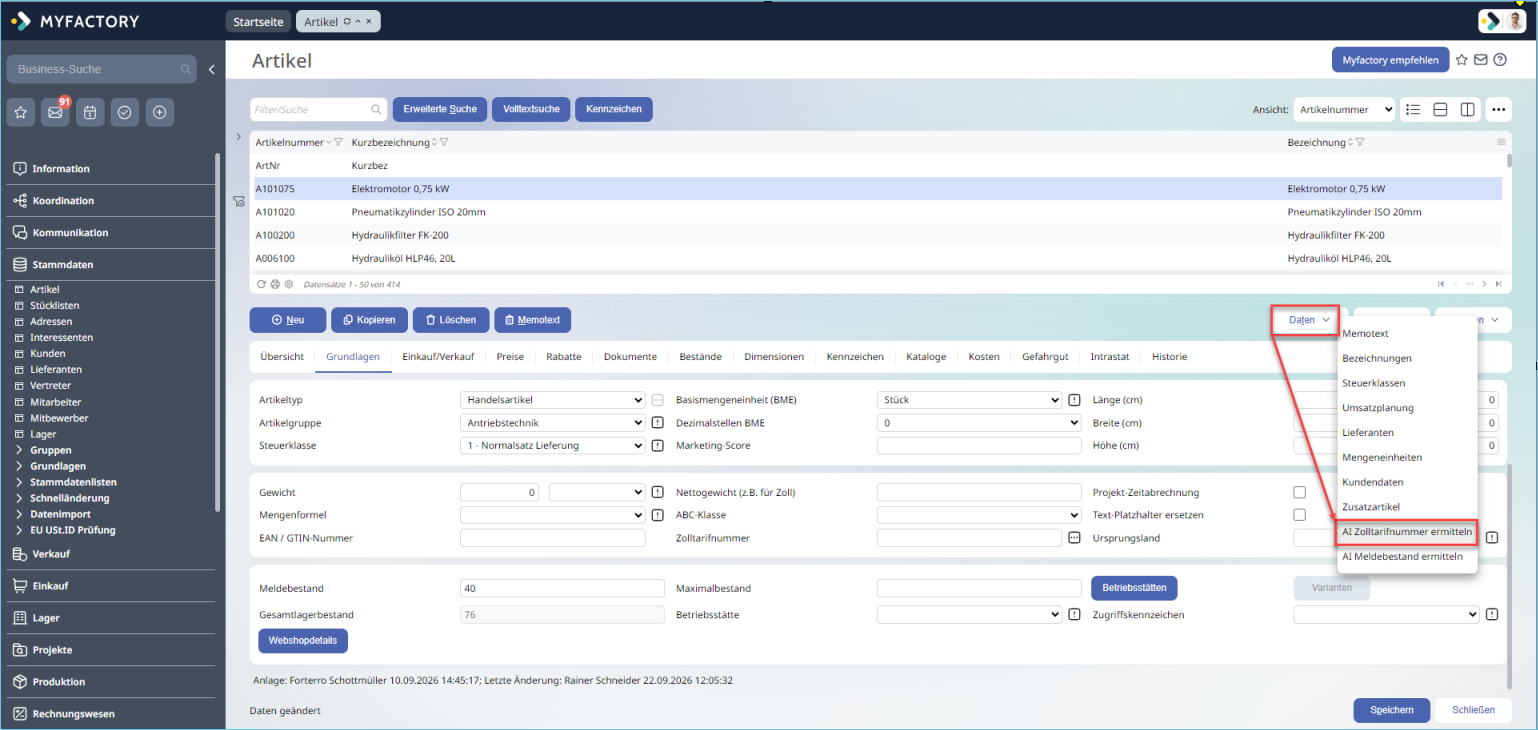
Task: Click the envelope icon beside Myfactory empfehlen
Action: [x=1481, y=60]
